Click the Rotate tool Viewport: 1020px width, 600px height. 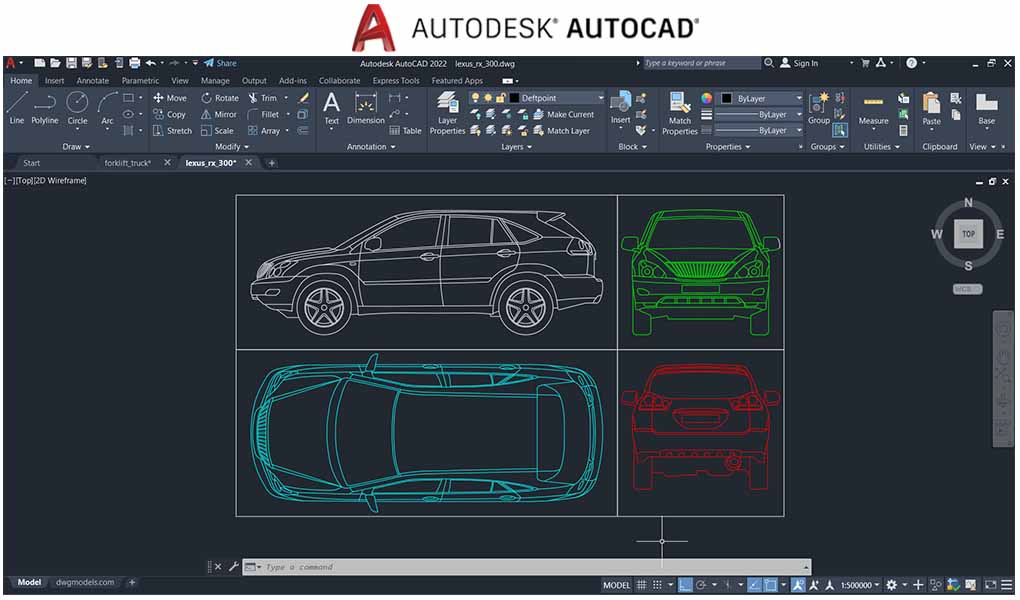pyautogui.click(x=220, y=98)
